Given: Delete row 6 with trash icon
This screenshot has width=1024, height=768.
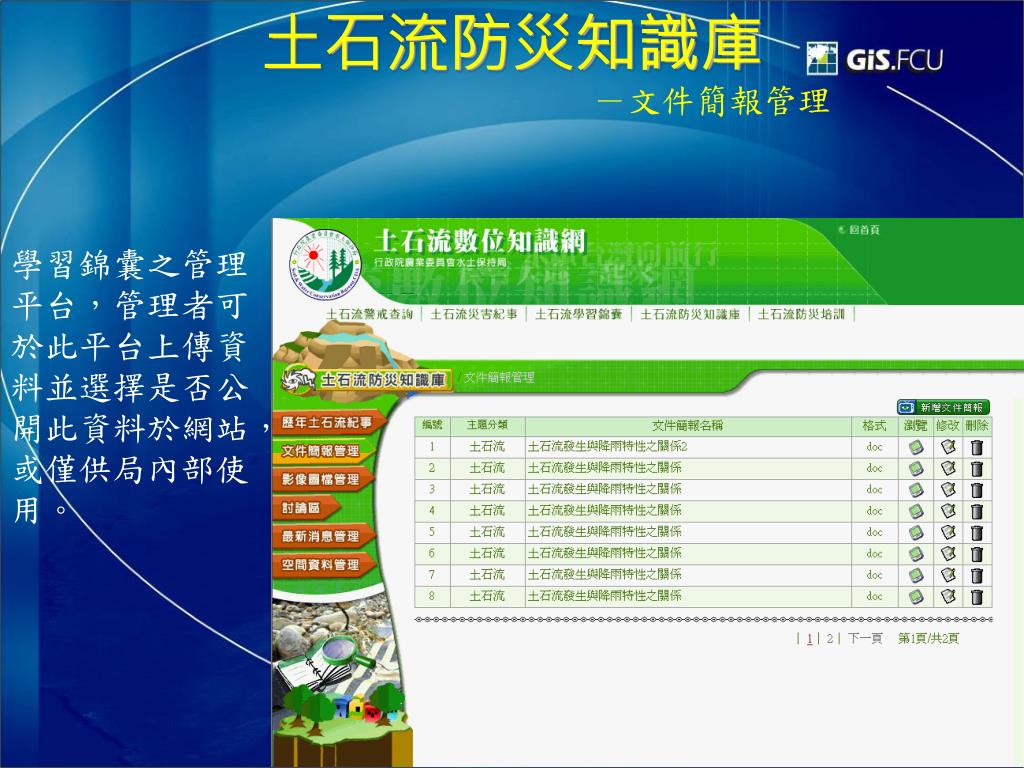Looking at the screenshot, I should pos(976,554).
